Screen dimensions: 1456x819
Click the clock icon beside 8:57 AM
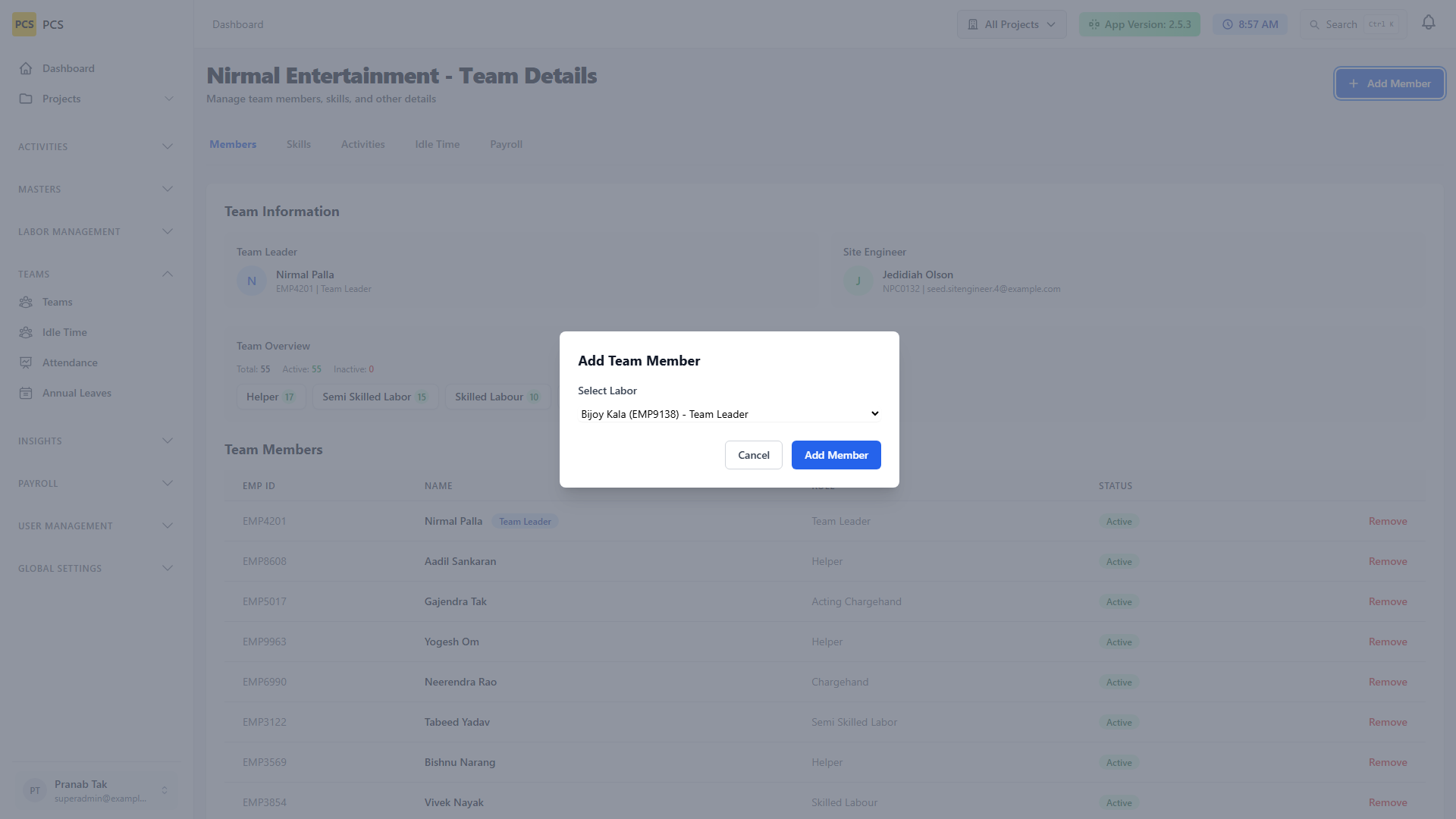tap(1227, 24)
